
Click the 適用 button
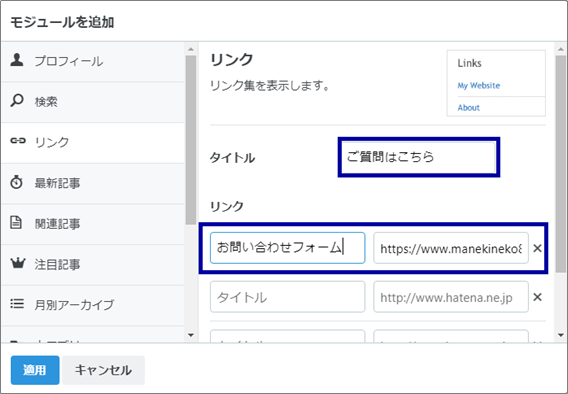[x=35, y=370]
